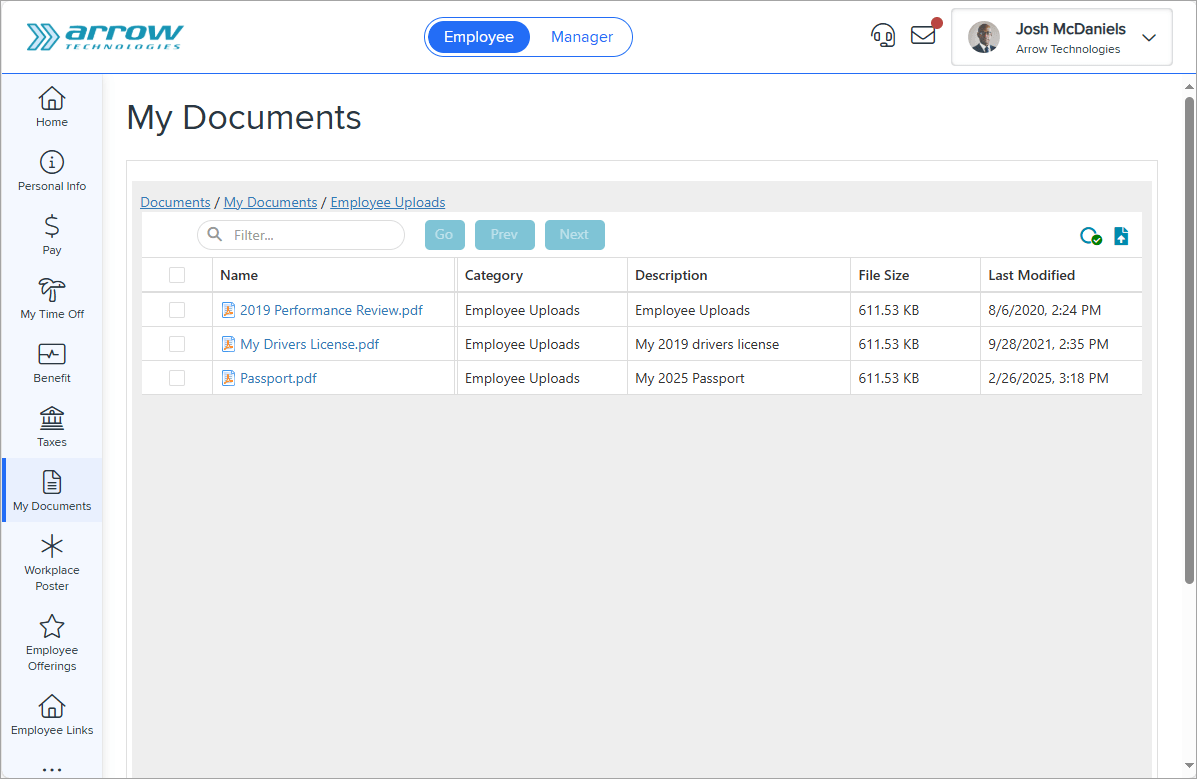Image resolution: width=1197 pixels, height=779 pixels.
Task: Open the Taxes sidebar item
Action: (52, 427)
